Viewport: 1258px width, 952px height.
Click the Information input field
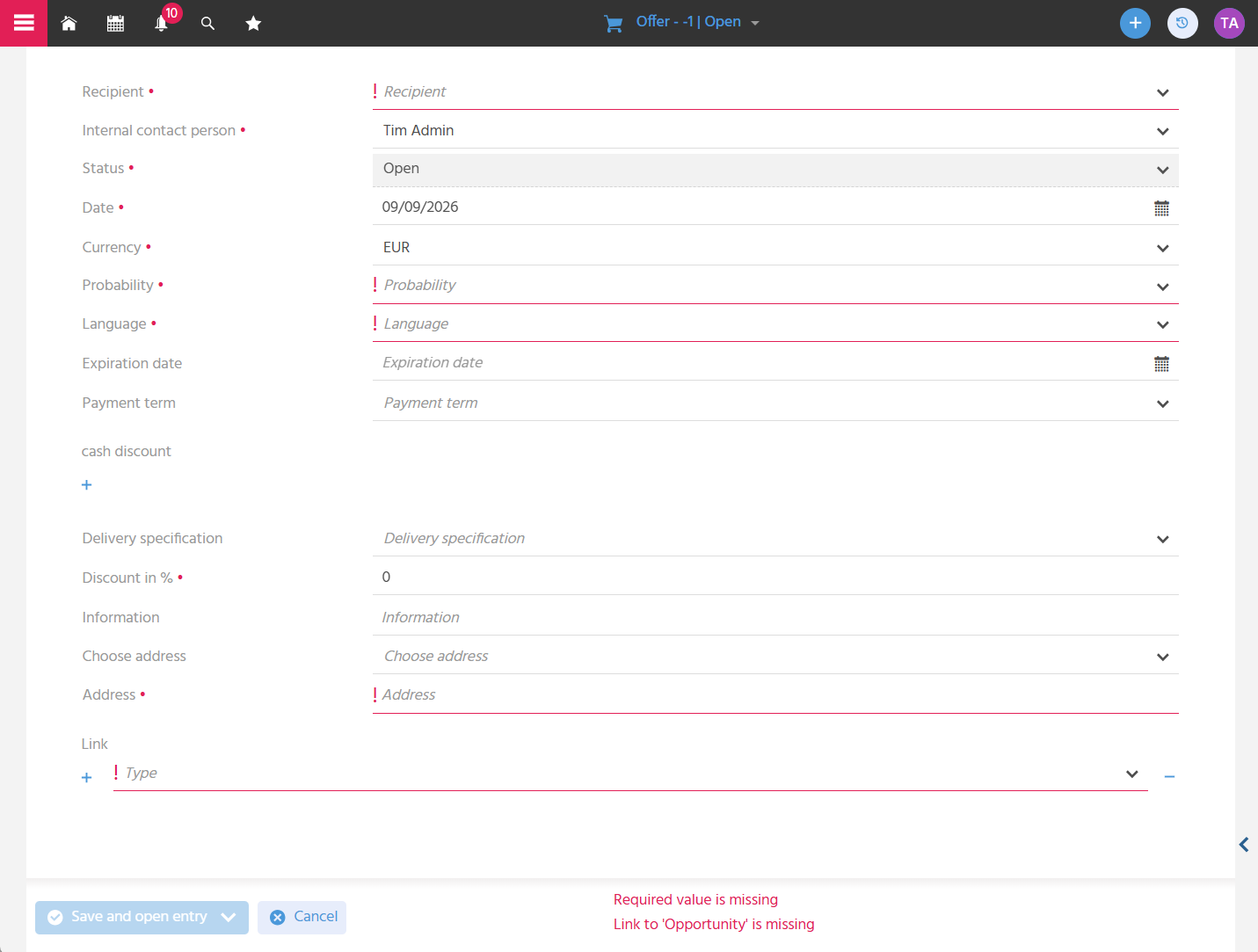click(775, 618)
